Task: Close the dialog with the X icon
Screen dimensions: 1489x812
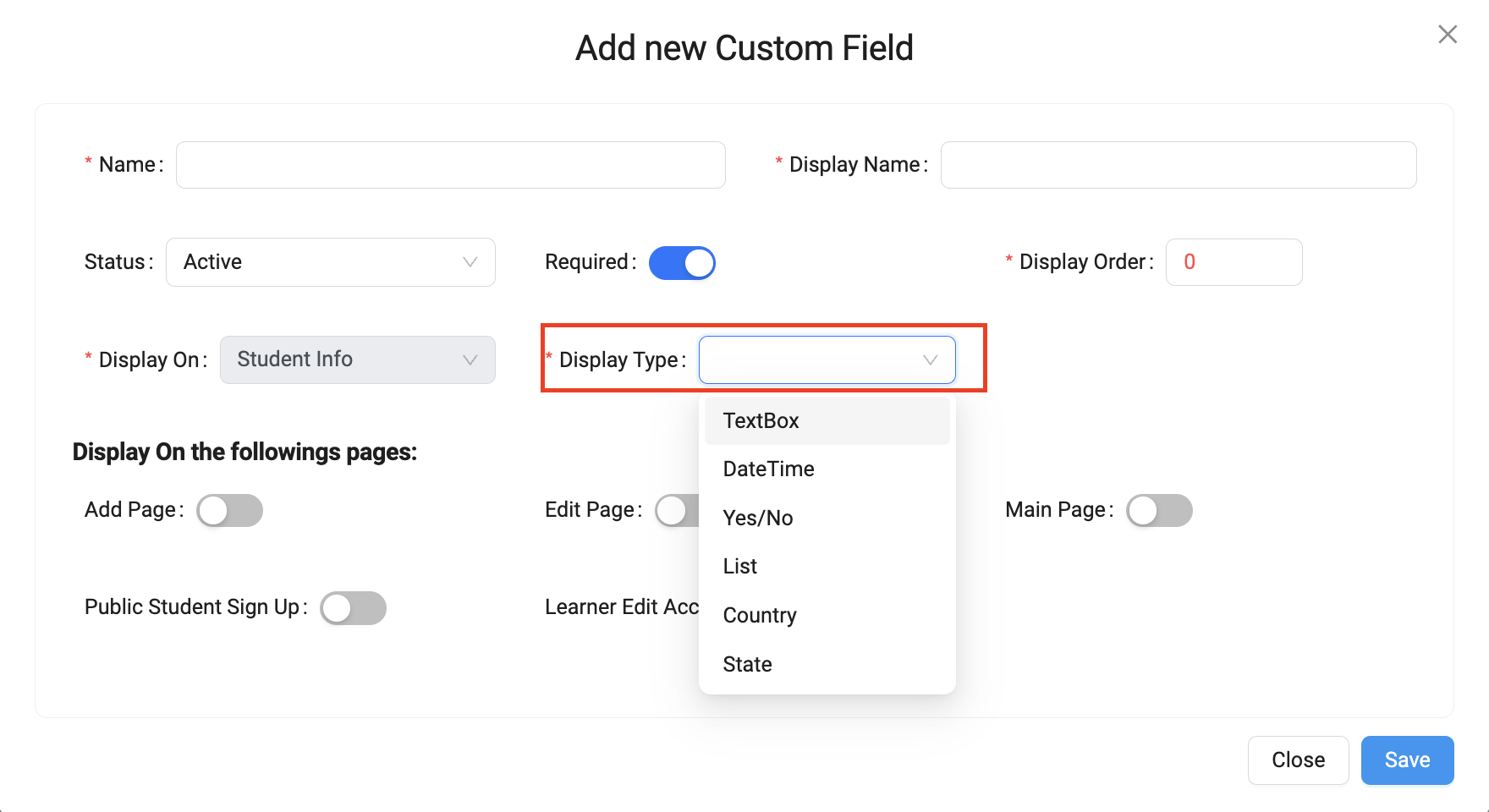Action: pos(1448,35)
